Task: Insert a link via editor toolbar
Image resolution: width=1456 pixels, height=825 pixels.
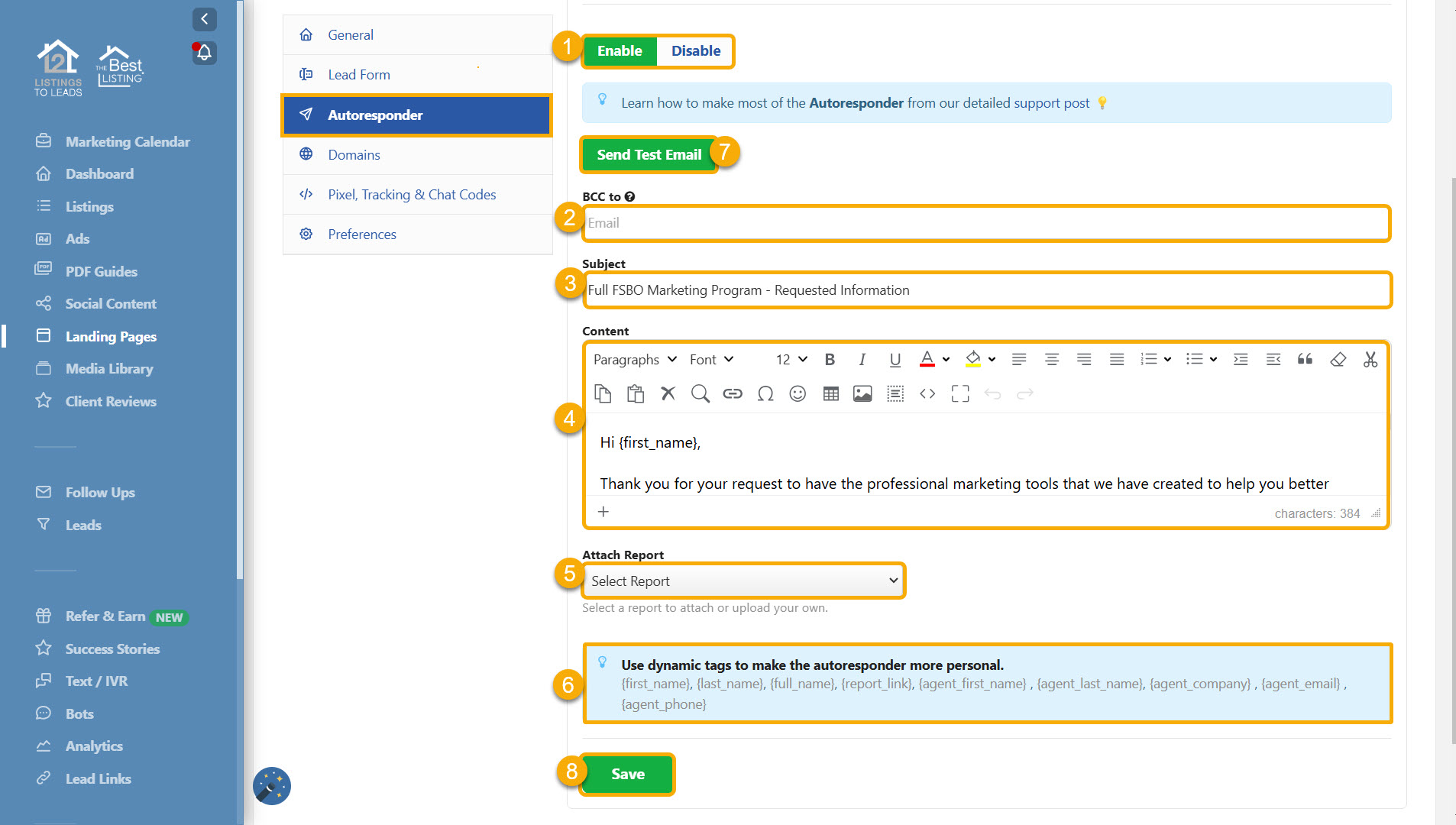Action: coord(733,393)
